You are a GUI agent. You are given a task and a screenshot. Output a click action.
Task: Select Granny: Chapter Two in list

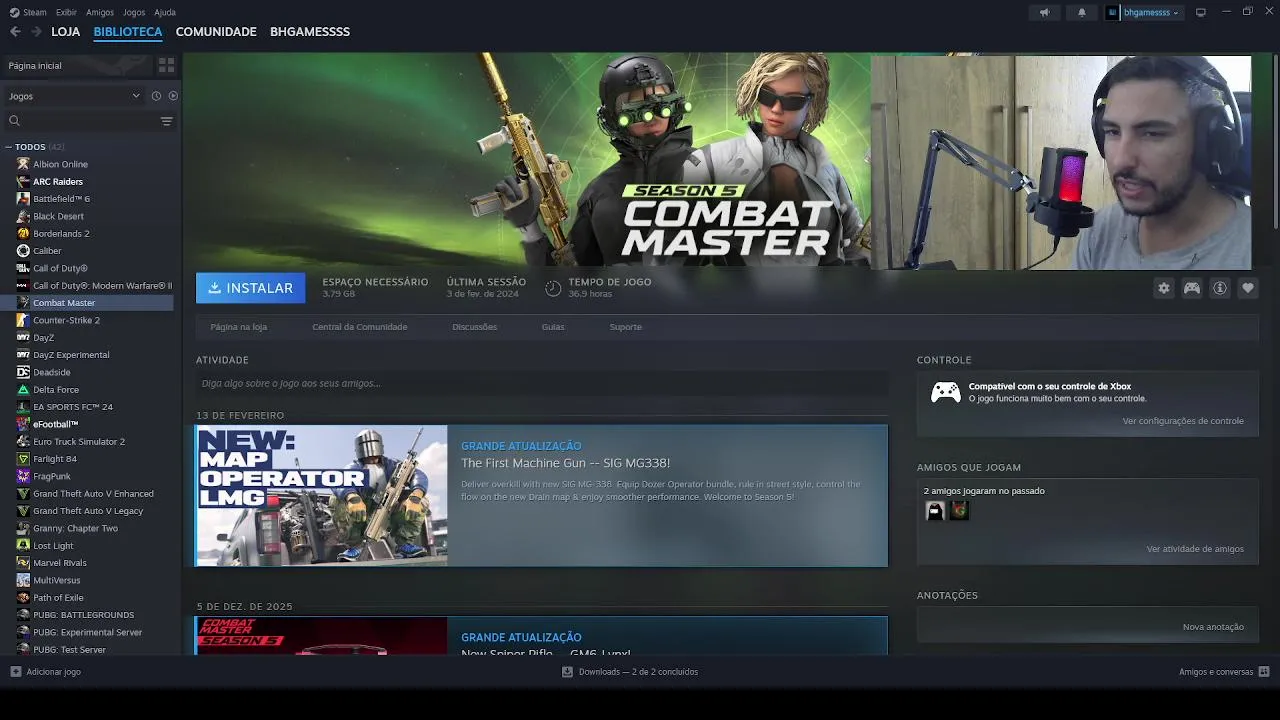pyautogui.click(x=75, y=528)
